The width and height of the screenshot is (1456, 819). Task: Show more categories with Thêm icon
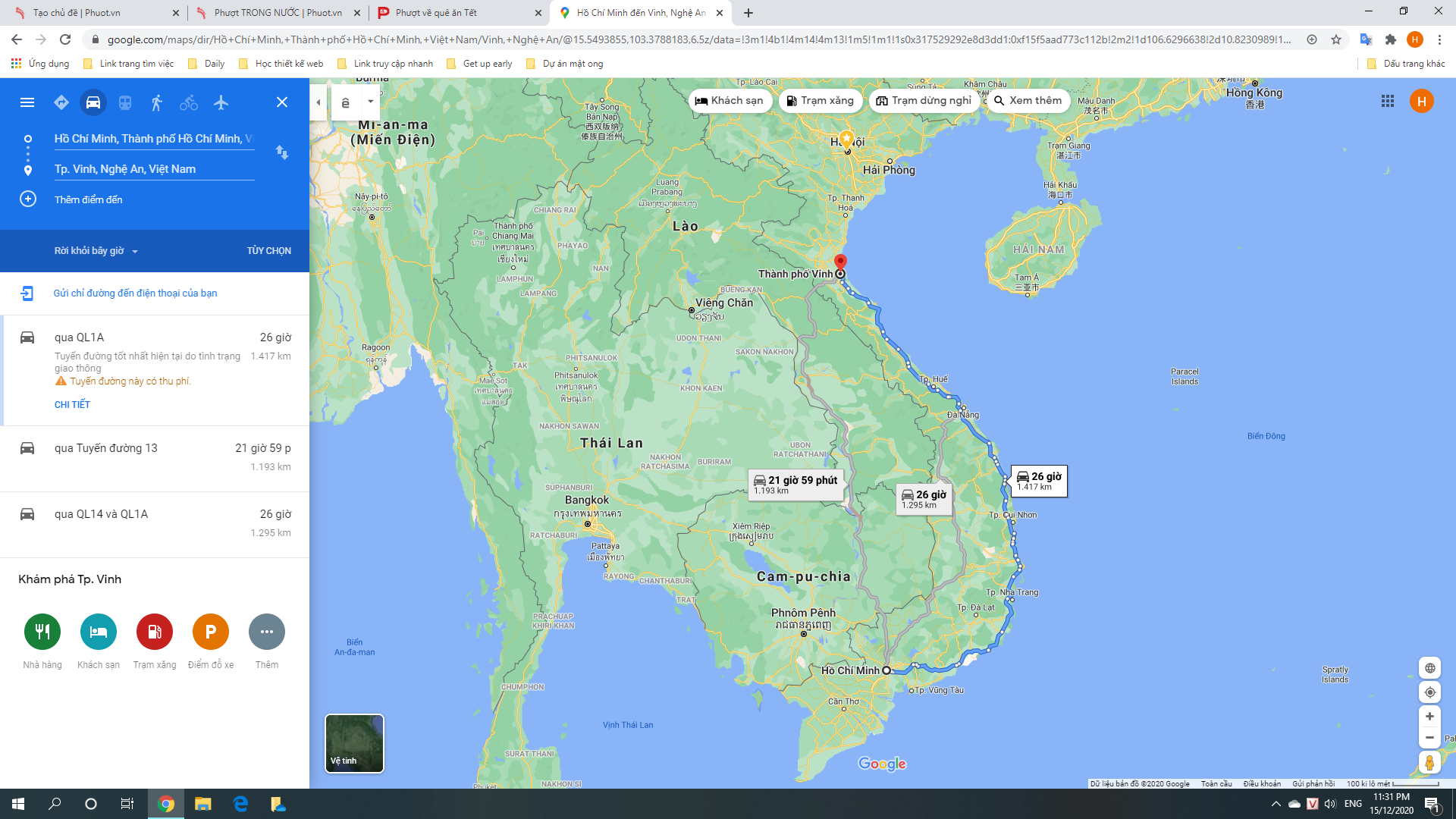[267, 632]
